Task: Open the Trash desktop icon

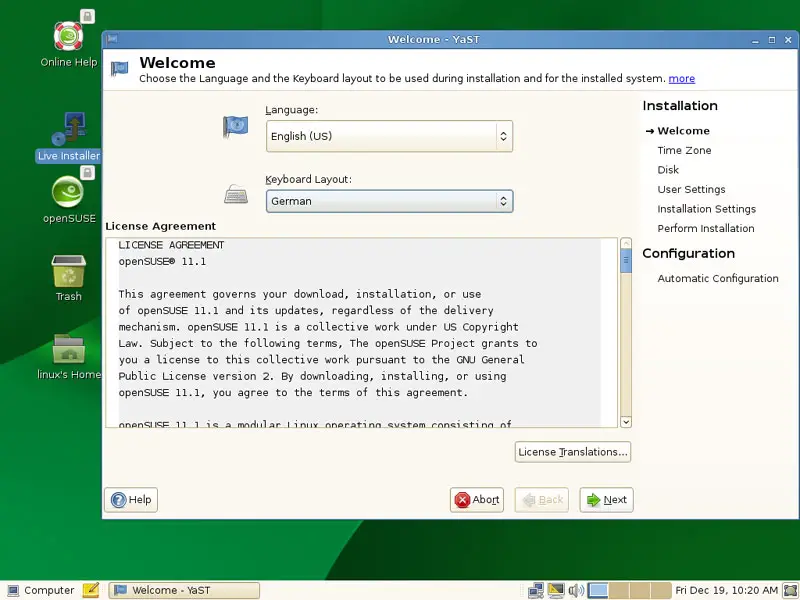Action: [x=68, y=278]
